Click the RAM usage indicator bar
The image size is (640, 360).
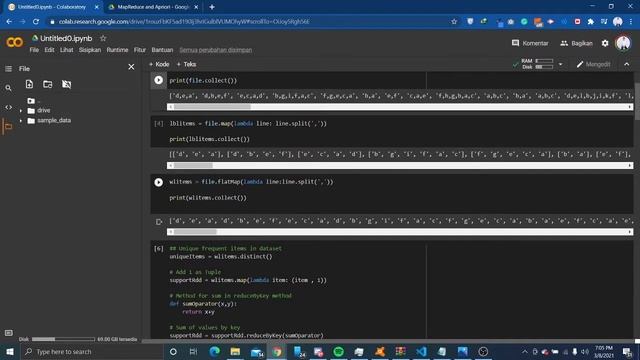[544, 61]
